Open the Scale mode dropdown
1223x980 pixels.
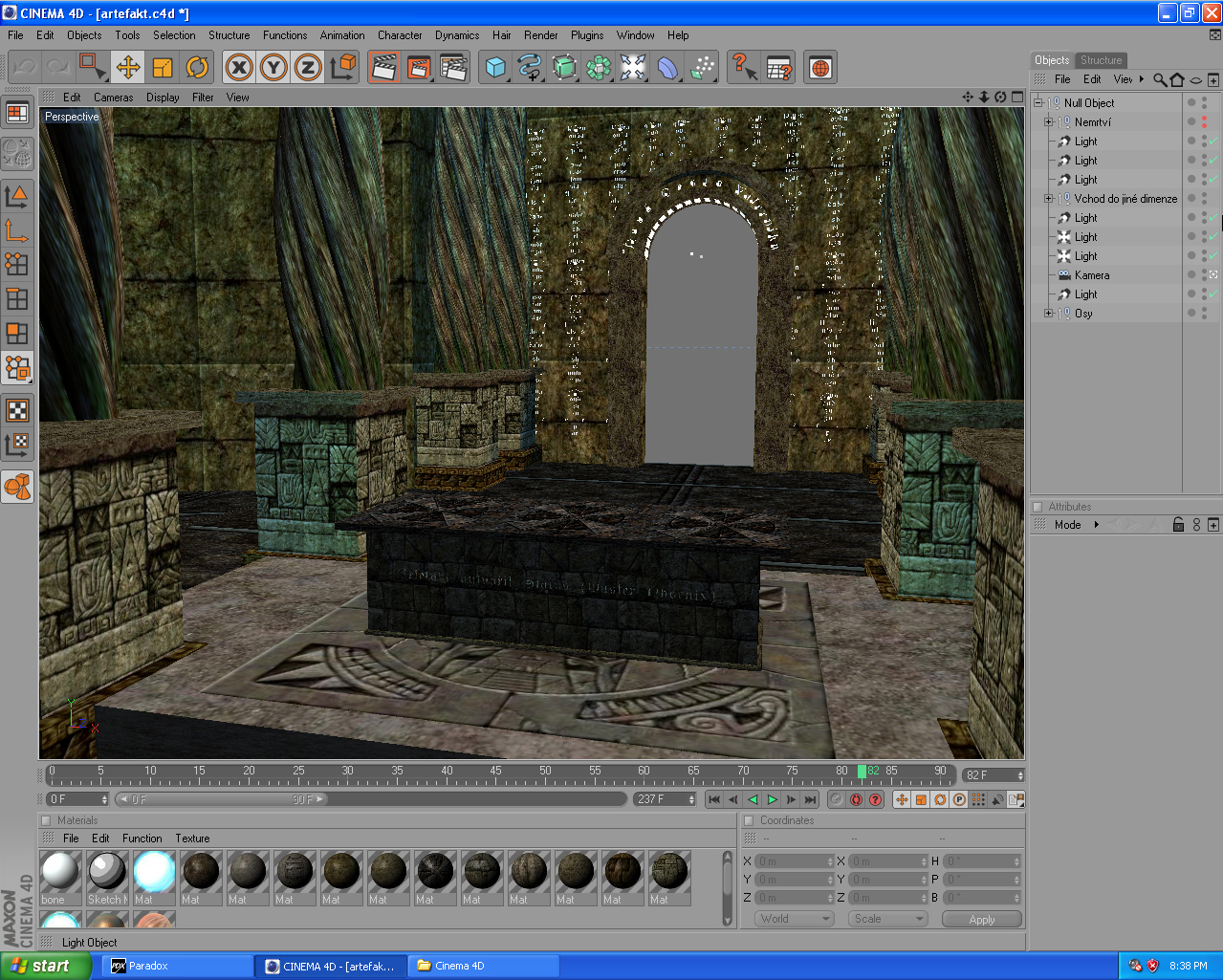887,919
